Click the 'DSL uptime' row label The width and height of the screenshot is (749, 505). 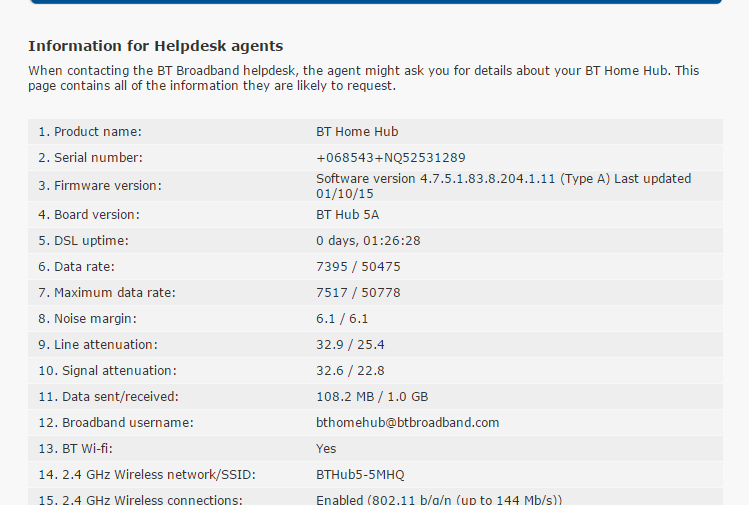click(84, 240)
